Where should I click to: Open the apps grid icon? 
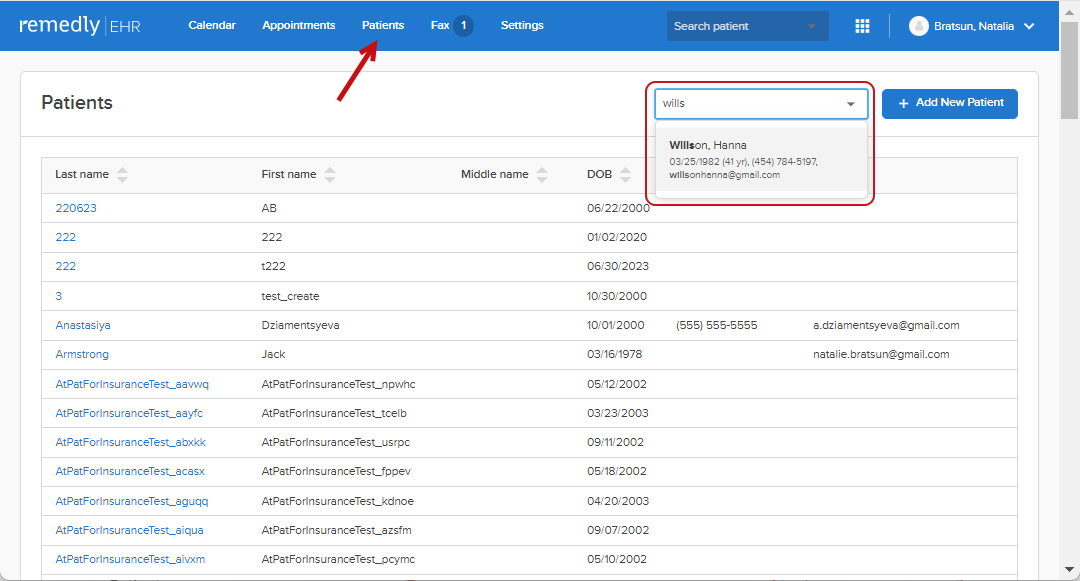tap(862, 26)
